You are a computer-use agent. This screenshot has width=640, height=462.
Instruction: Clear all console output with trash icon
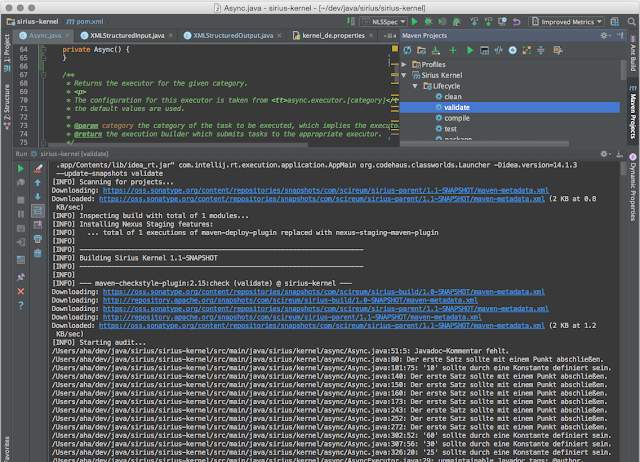[x=38, y=253]
